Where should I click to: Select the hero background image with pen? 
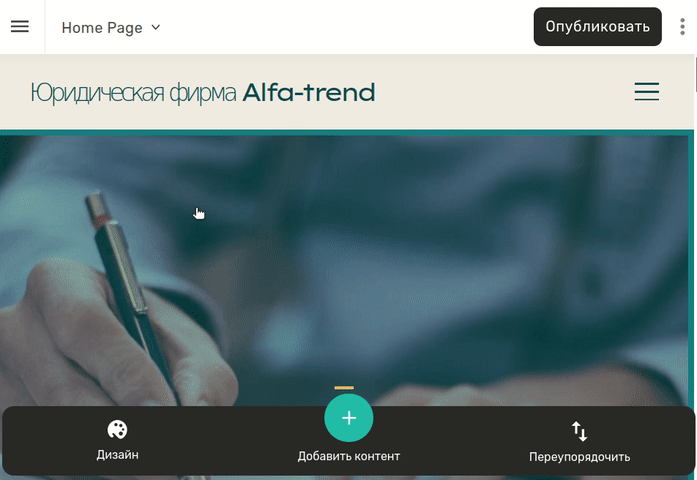pos(347,267)
